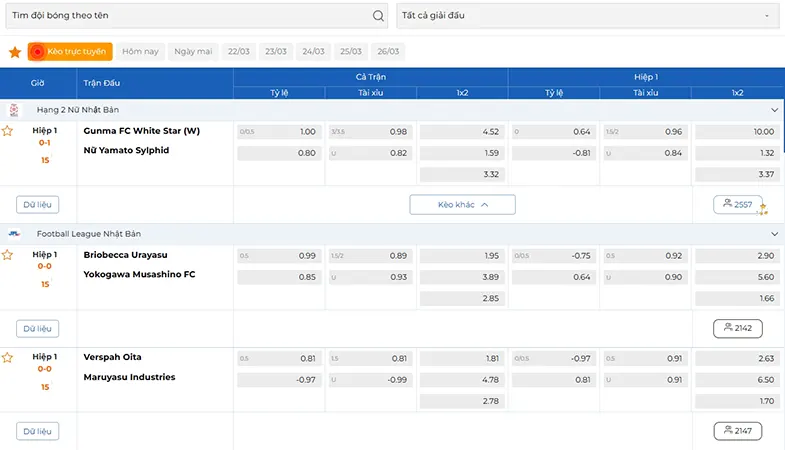Select first-half 1x2 odds 10.00
The image size is (785, 450).
(x=737, y=132)
